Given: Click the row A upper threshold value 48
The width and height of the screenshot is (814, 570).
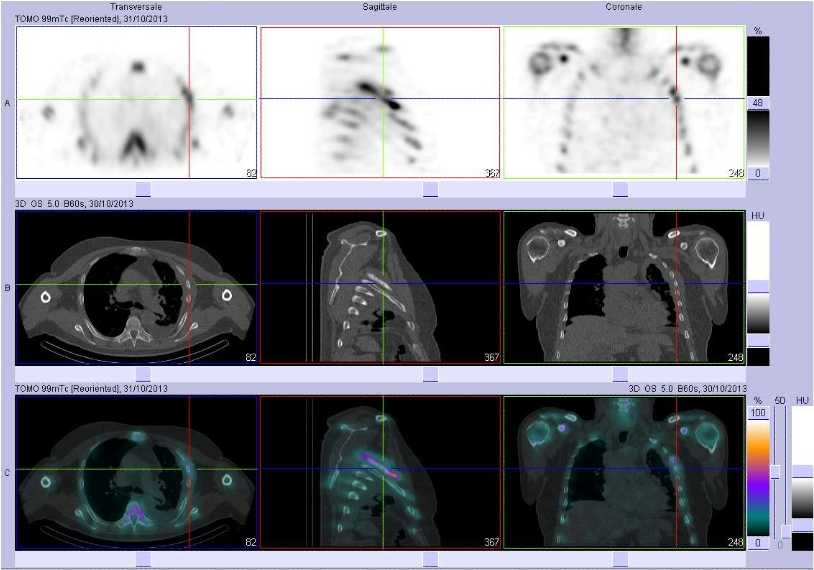Looking at the screenshot, I should click(x=758, y=103).
